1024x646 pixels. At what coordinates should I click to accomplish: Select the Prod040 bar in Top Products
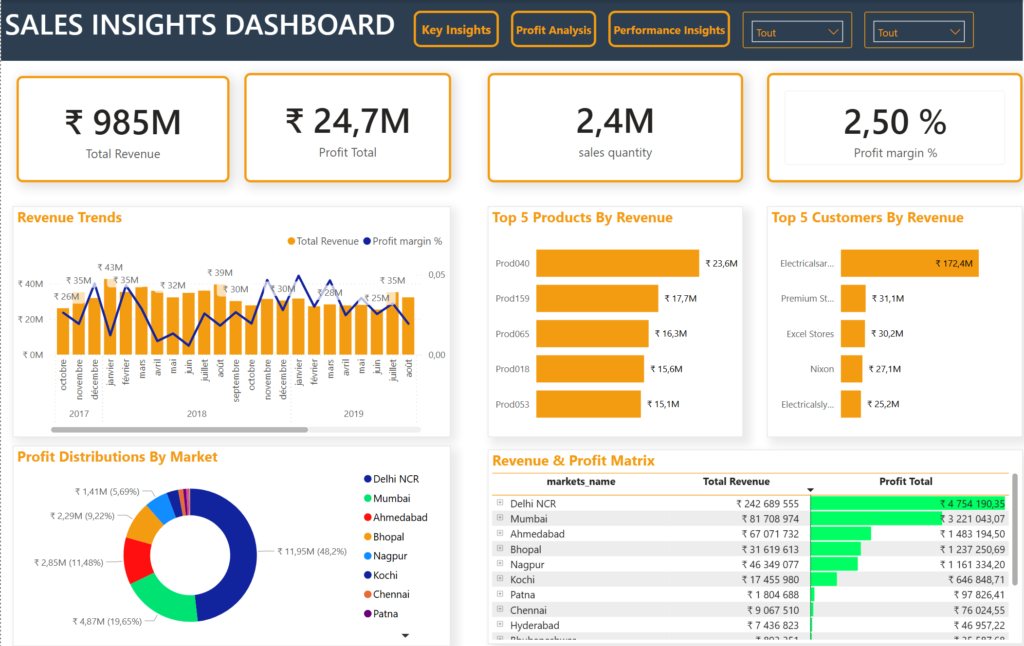pyautogui.click(x=617, y=264)
